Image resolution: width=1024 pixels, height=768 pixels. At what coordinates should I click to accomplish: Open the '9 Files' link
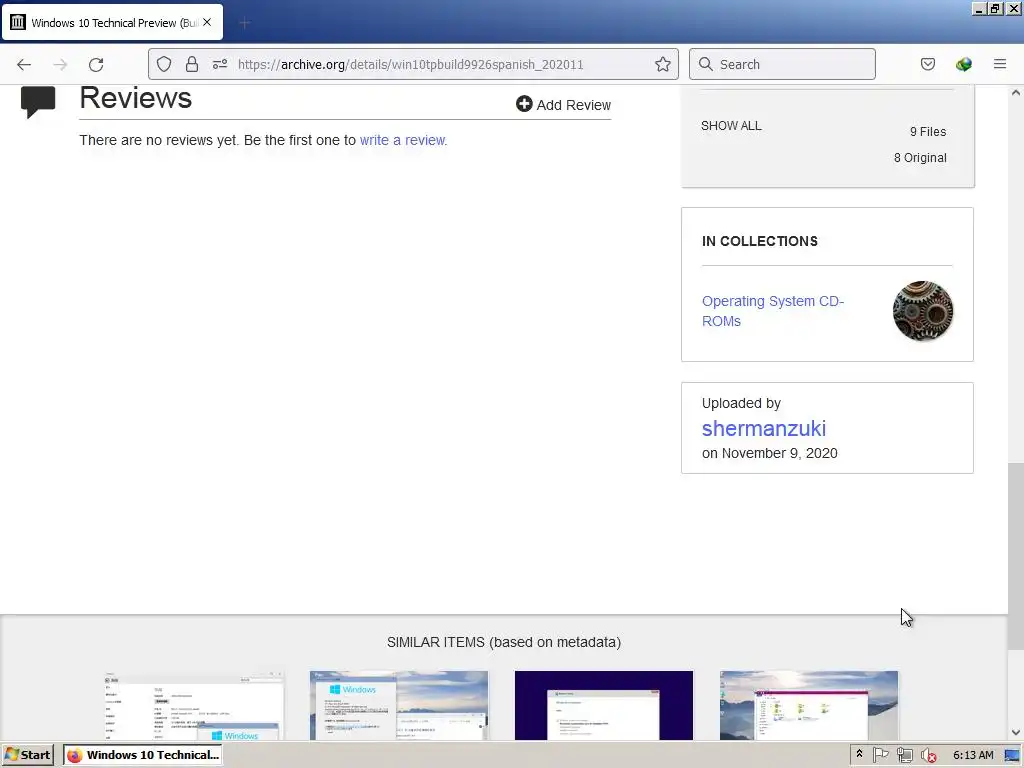pyautogui.click(x=927, y=131)
